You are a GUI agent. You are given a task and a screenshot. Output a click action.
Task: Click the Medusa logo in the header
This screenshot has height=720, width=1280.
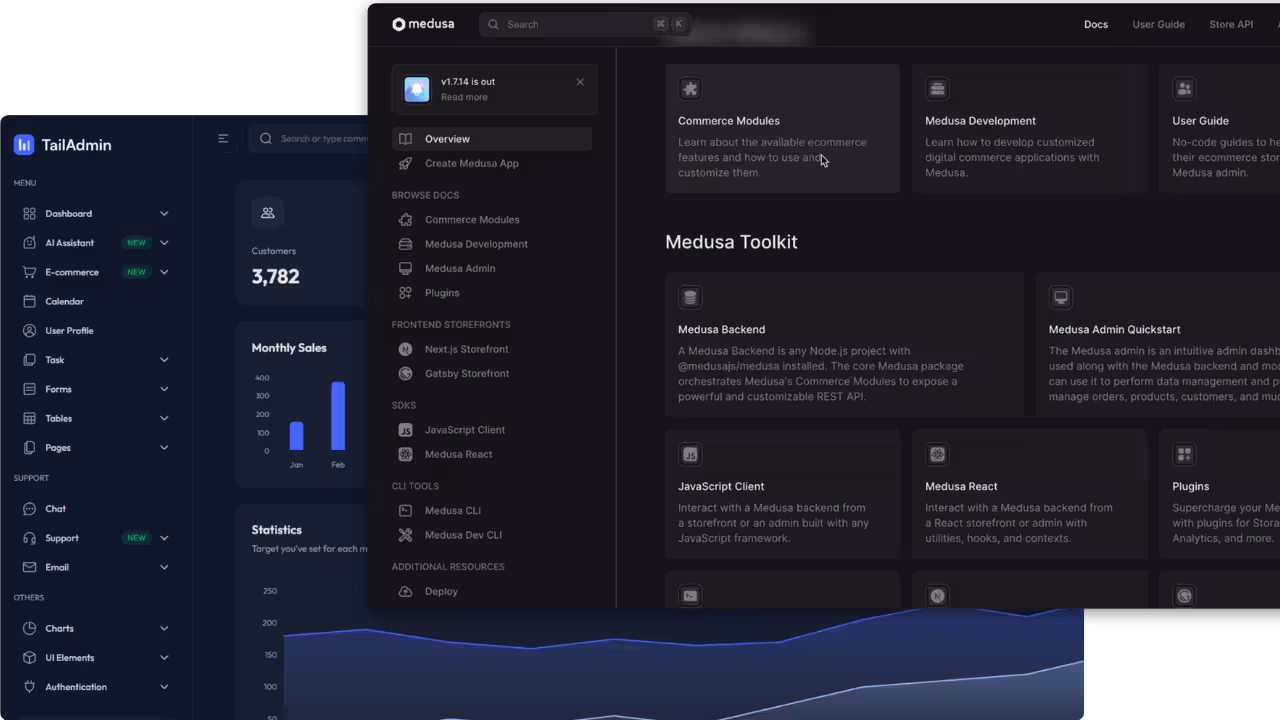(x=423, y=24)
